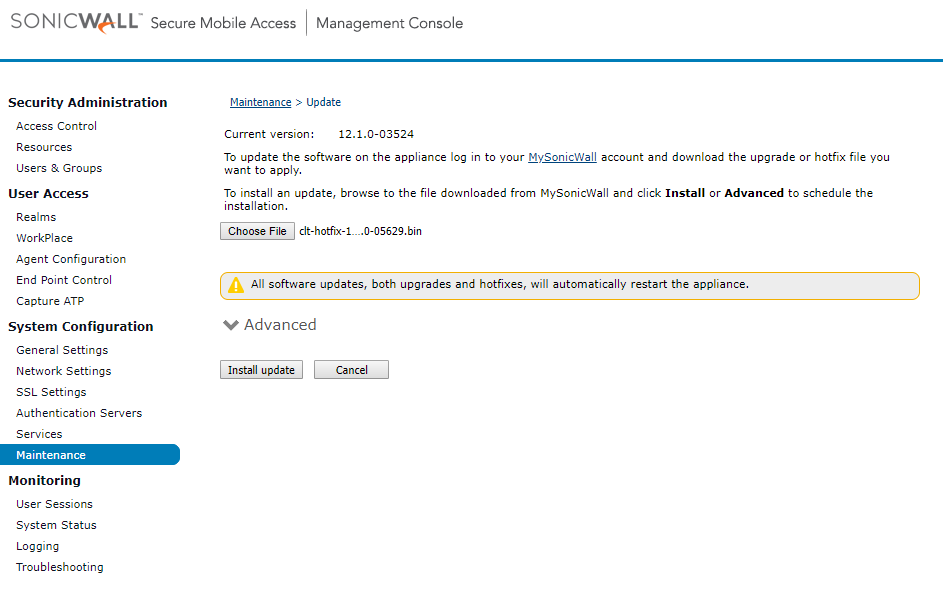Image resolution: width=943 pixels, height=599 pixels.
Task: Open End Point Control page
Action: pos(64,280)
